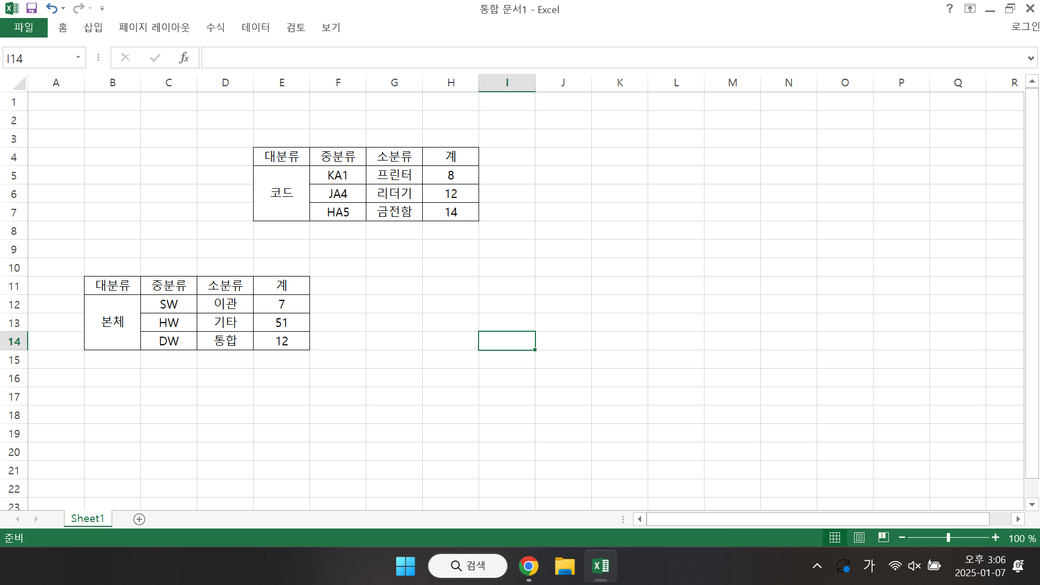Add a new sheet with the plus icon
1040x585 pixels.
click(139, 519)
